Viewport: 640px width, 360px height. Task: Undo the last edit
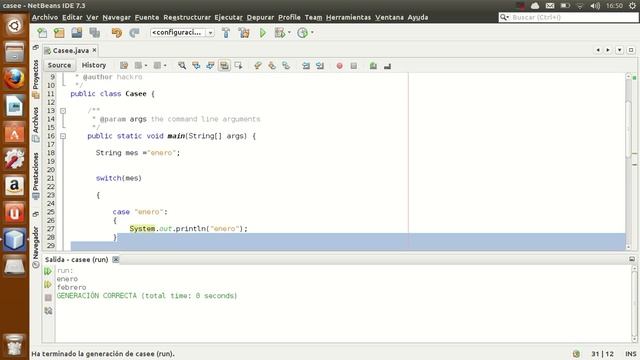click(117, 33)
